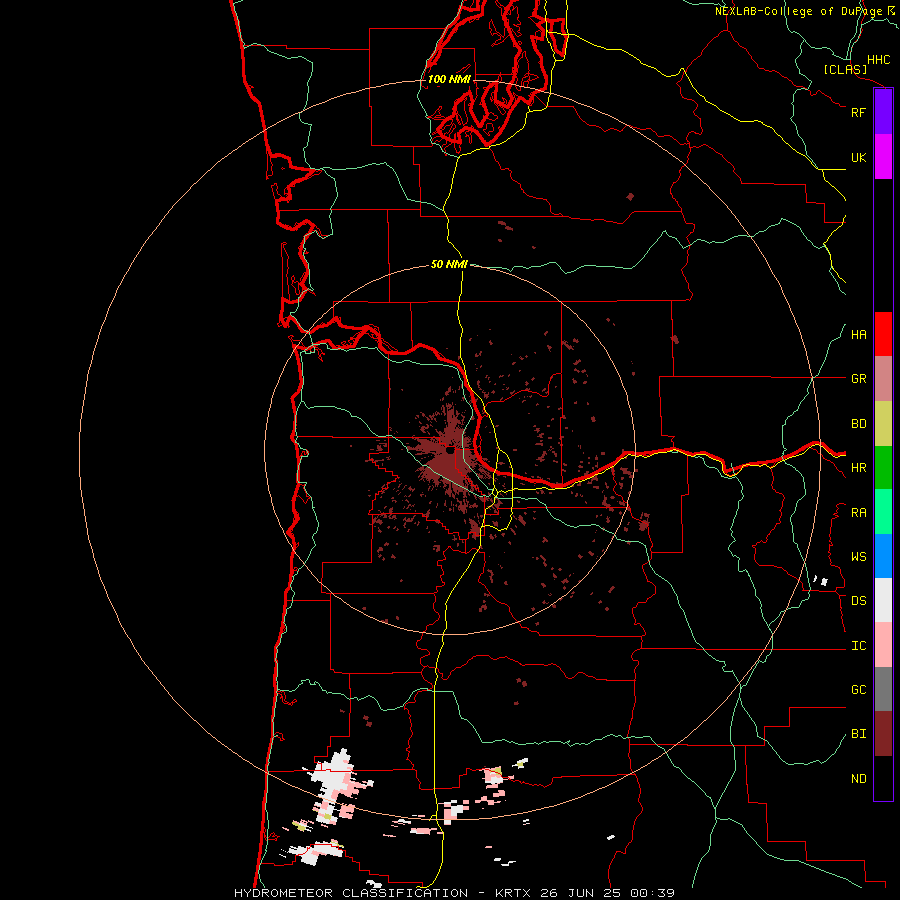Click the HA red legend swatch
Viewport: 900px width, 900px height.
click(883, 334)
